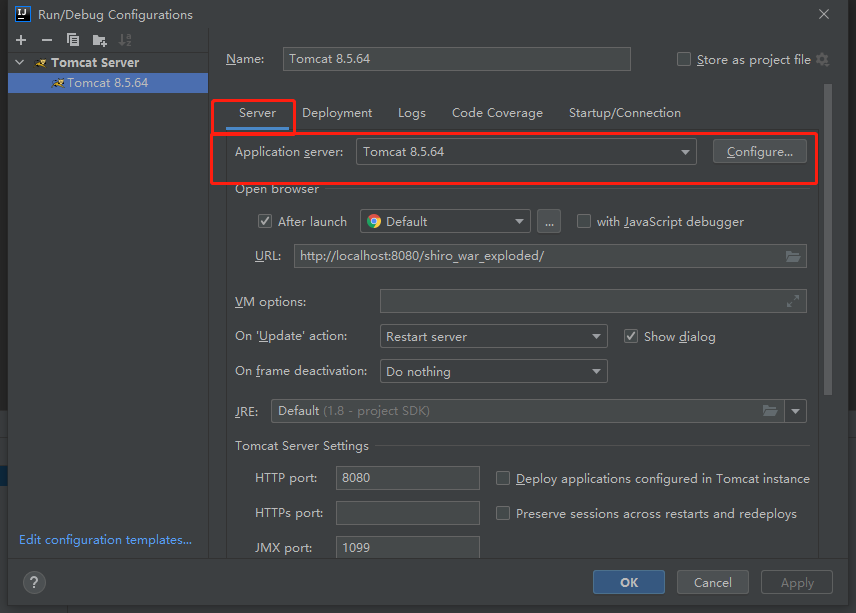This screenshot has height=613, width=856.
Task: Enable Store as project file
Action: [684, 60]
